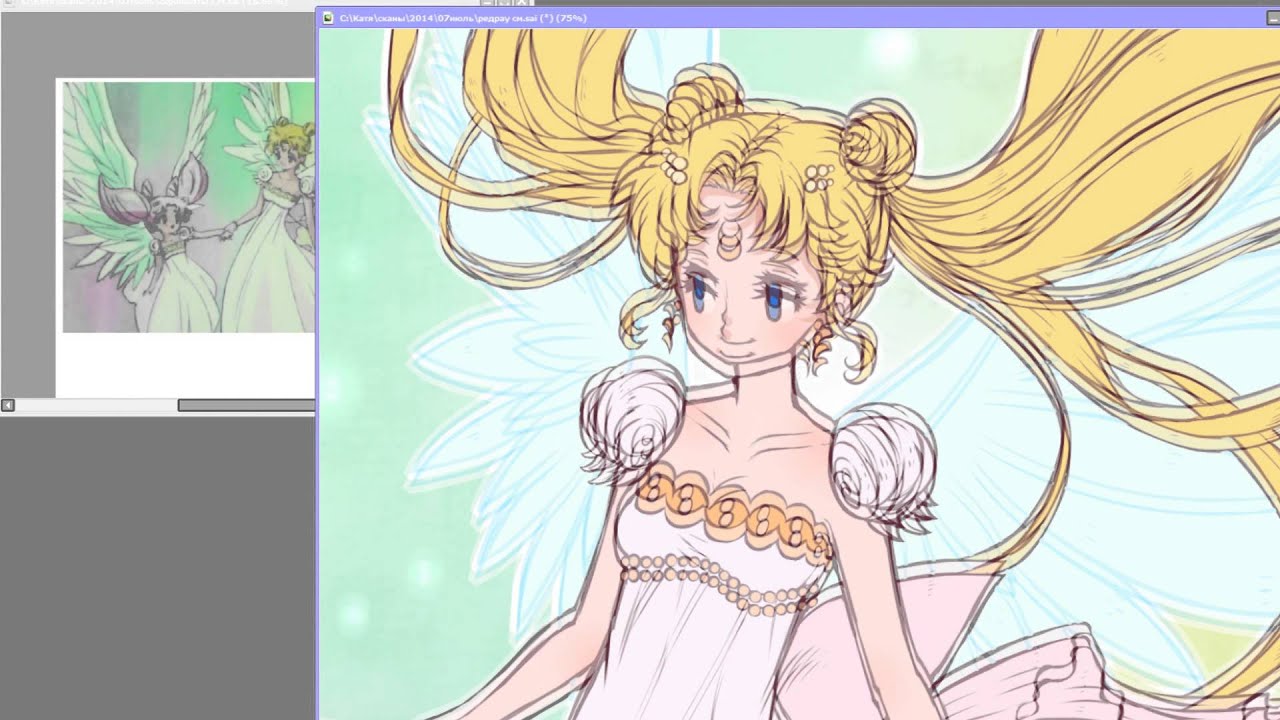Minimize the редрау см.sai canvas window
Viewport: 1280px width, 720px height.
tap(1271, 18)
